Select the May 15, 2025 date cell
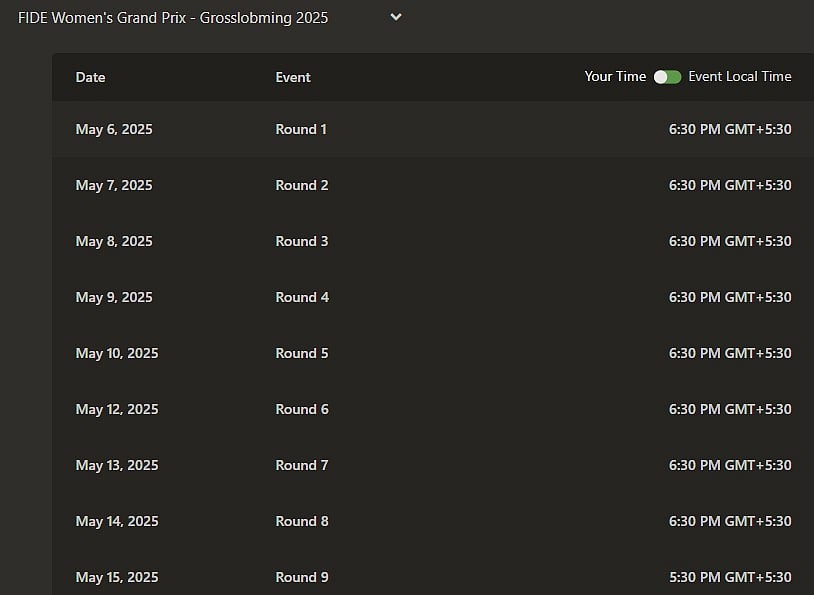 pos(117,578)
